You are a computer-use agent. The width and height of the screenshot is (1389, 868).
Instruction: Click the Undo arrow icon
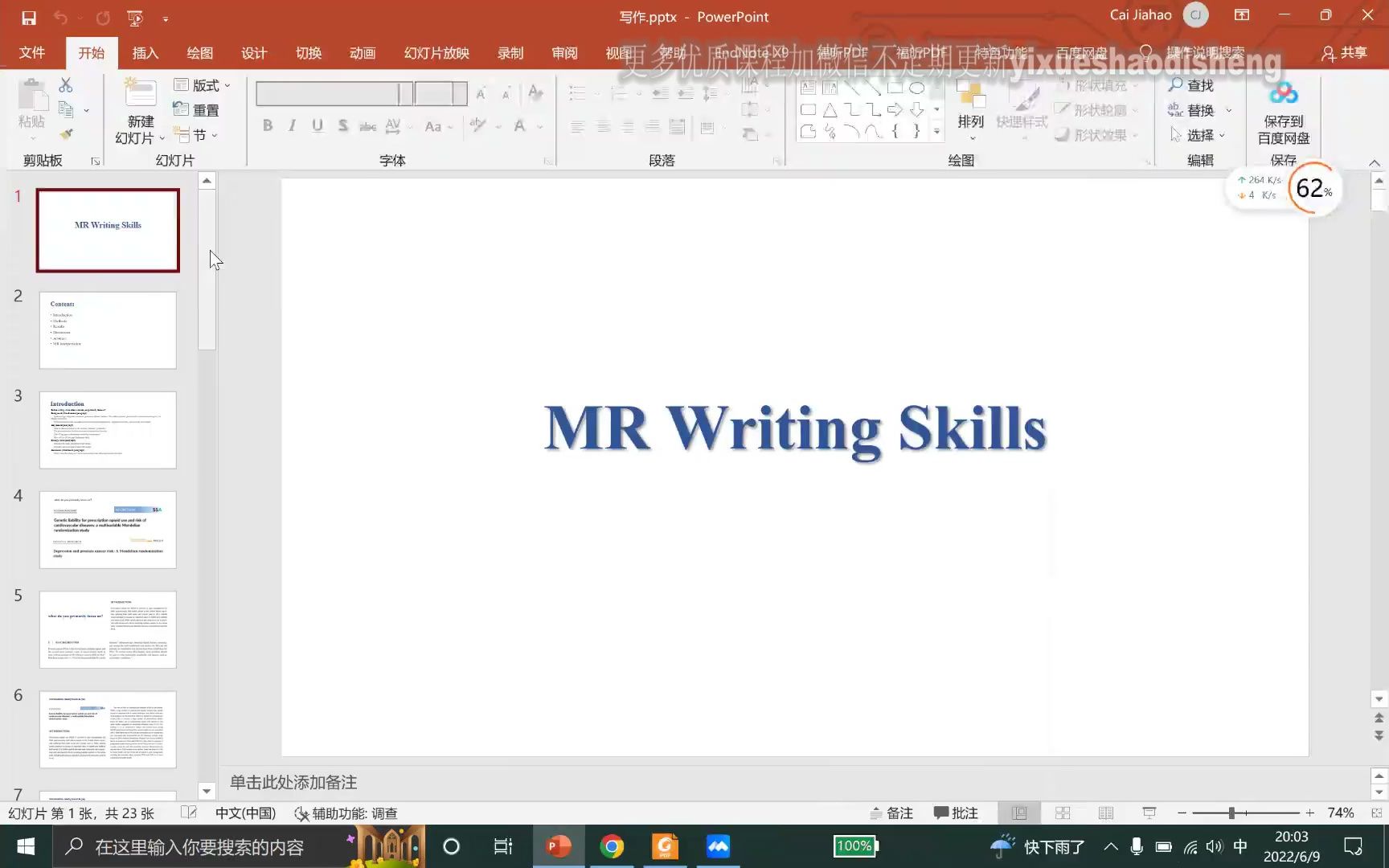[61, 17]
